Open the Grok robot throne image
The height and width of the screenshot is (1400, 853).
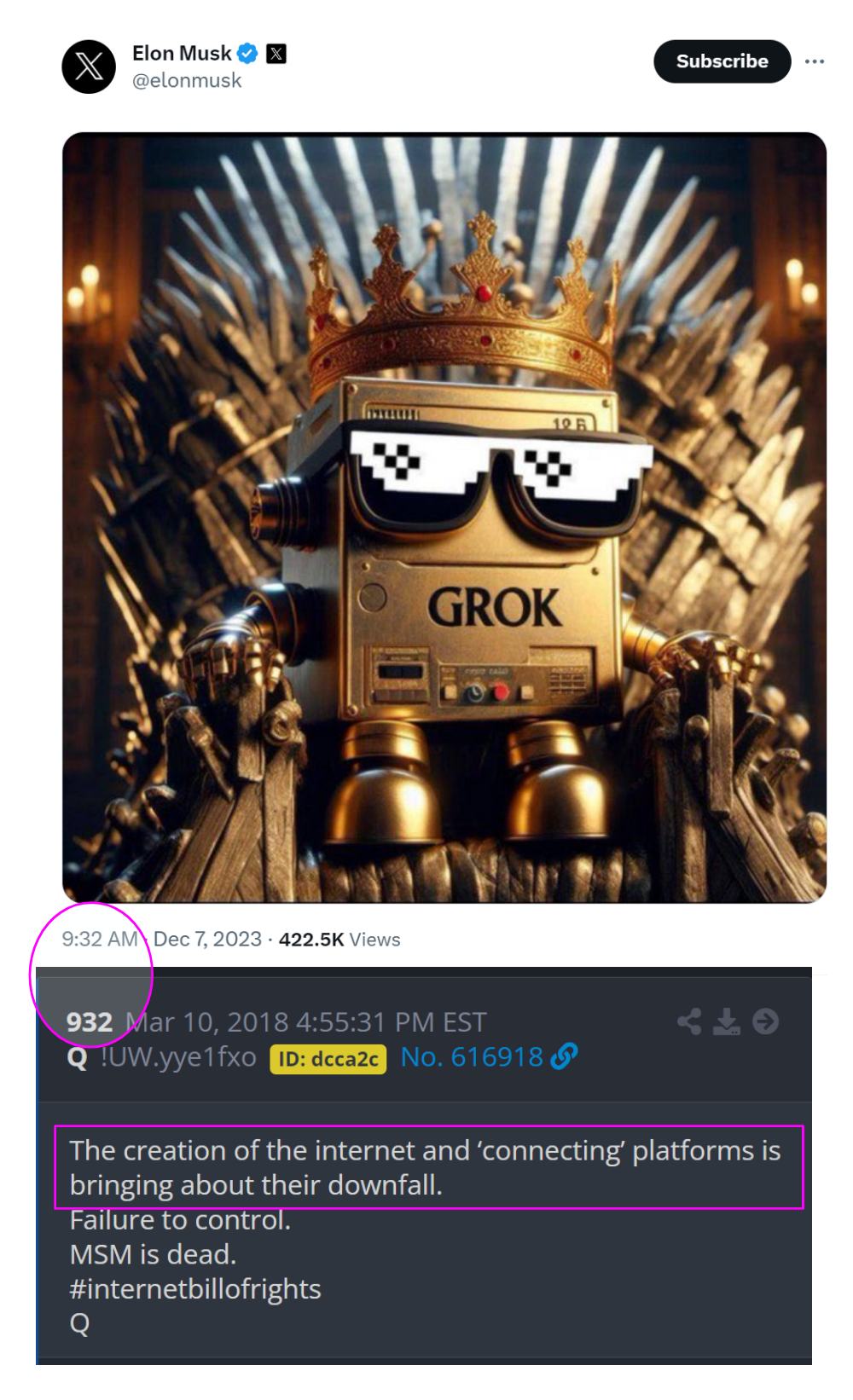444,518
